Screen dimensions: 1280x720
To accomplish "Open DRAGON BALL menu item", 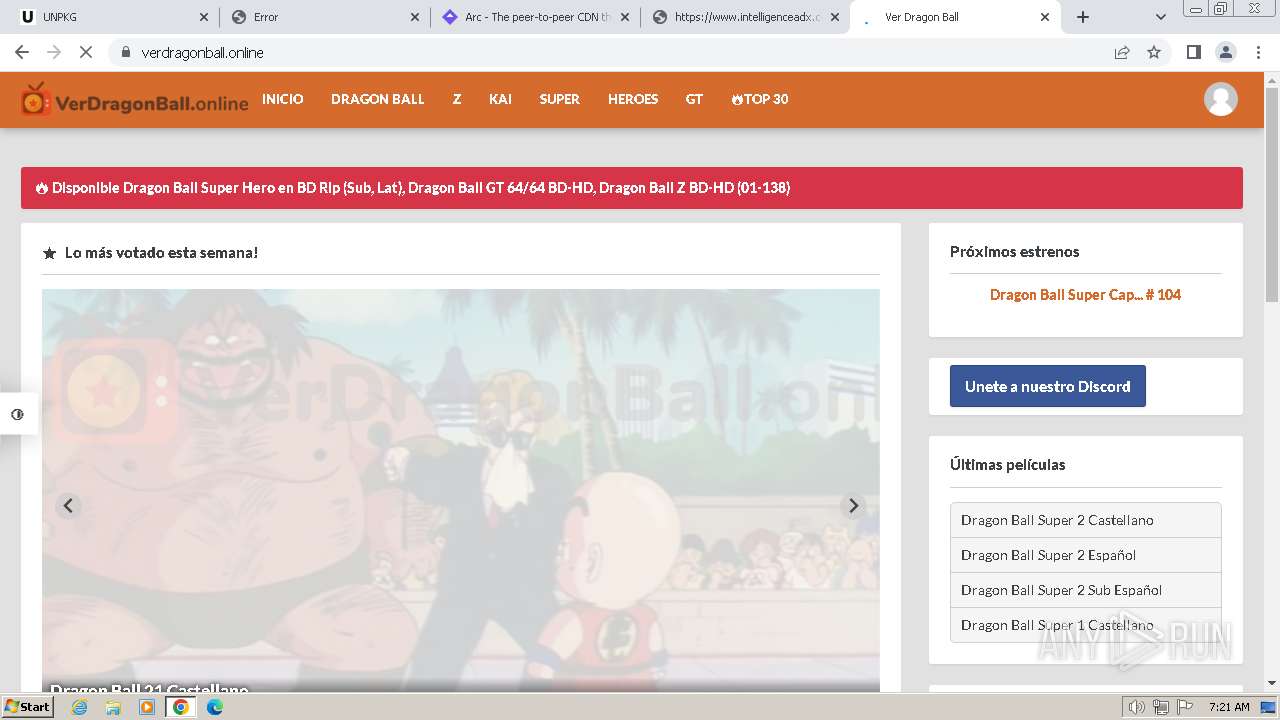I will (378, 99).
